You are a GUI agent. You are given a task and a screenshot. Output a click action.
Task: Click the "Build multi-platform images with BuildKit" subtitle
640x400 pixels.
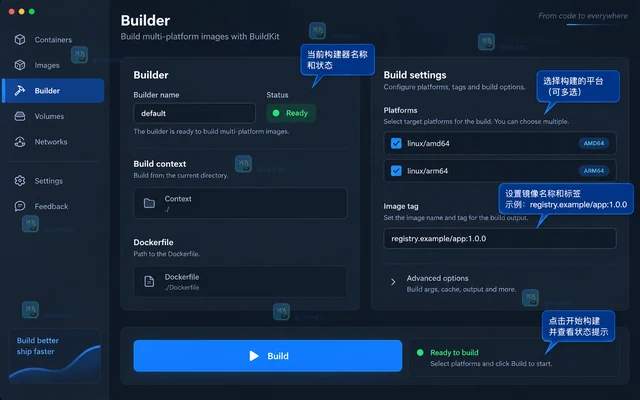point(200,36)
